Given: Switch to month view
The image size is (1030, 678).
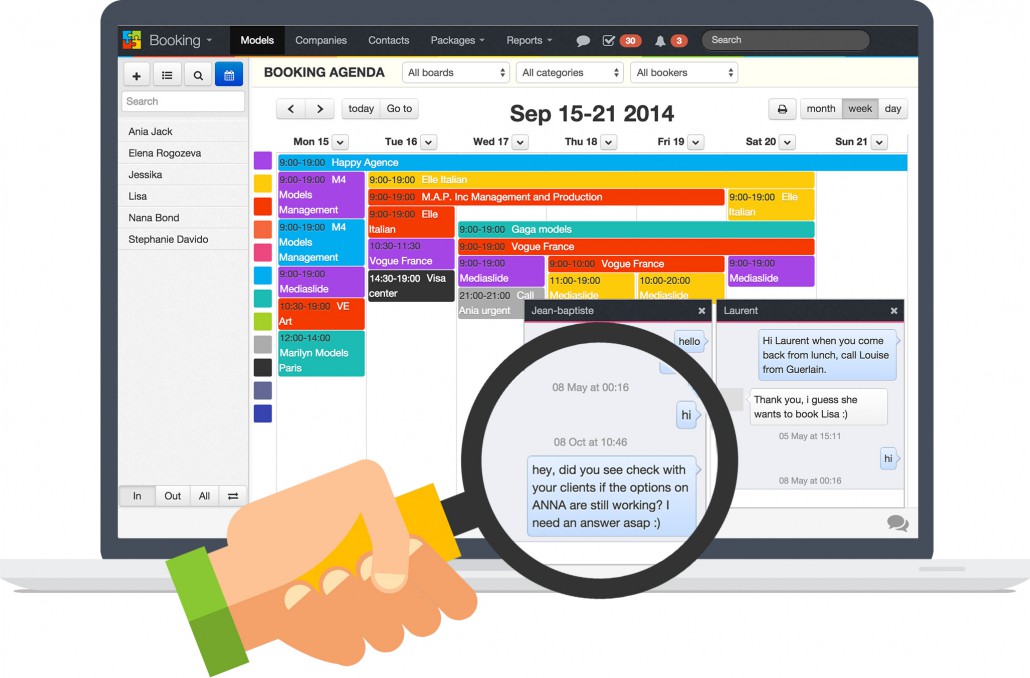Looking at the screenshot, I should point(821,109).
